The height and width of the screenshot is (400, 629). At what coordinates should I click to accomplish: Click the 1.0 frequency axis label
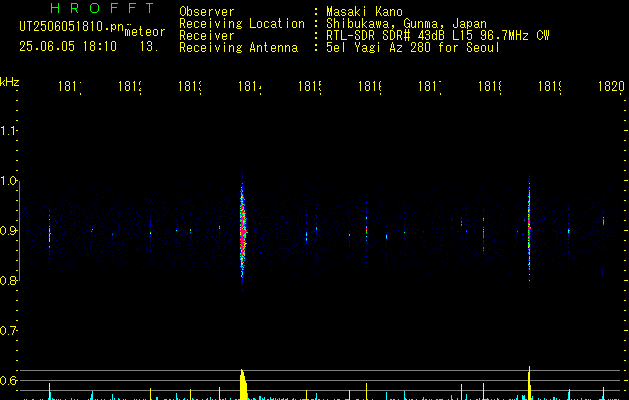pos(8,181)
